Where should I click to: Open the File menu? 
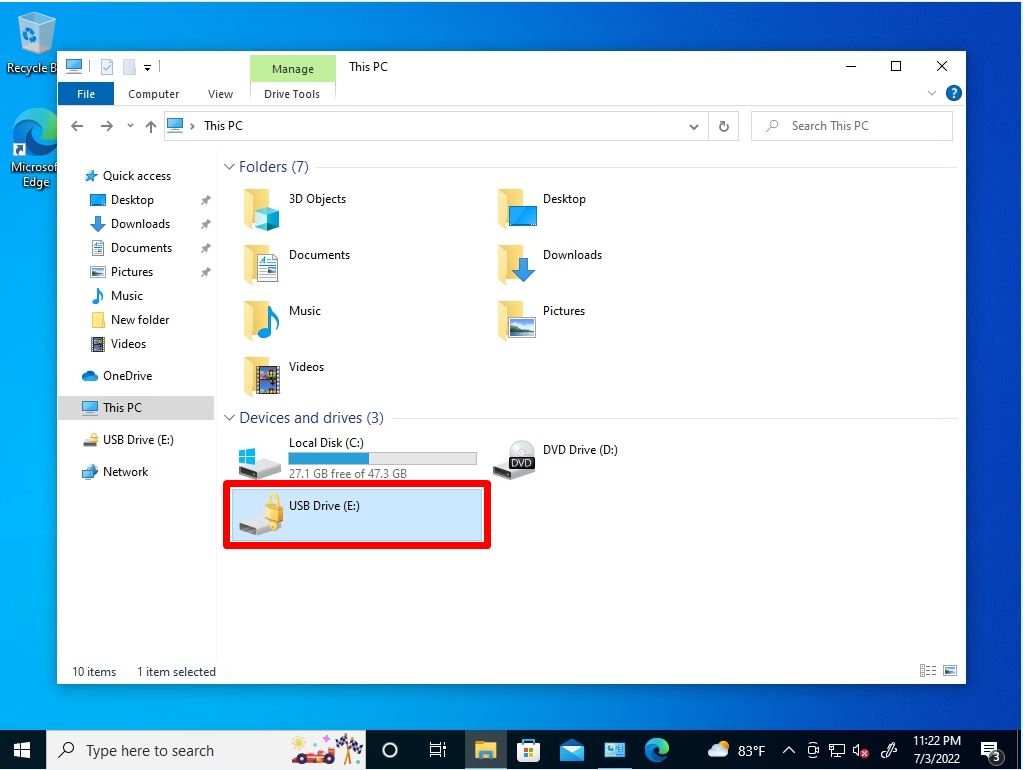86,94
